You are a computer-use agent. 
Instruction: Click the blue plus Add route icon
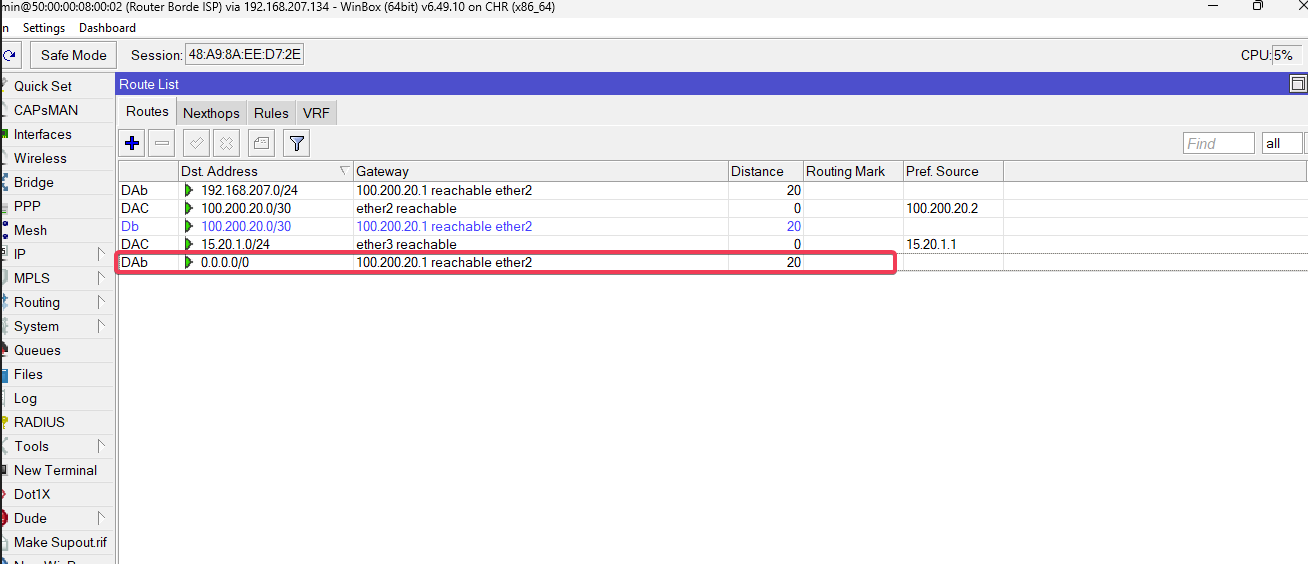pos(132,144)
